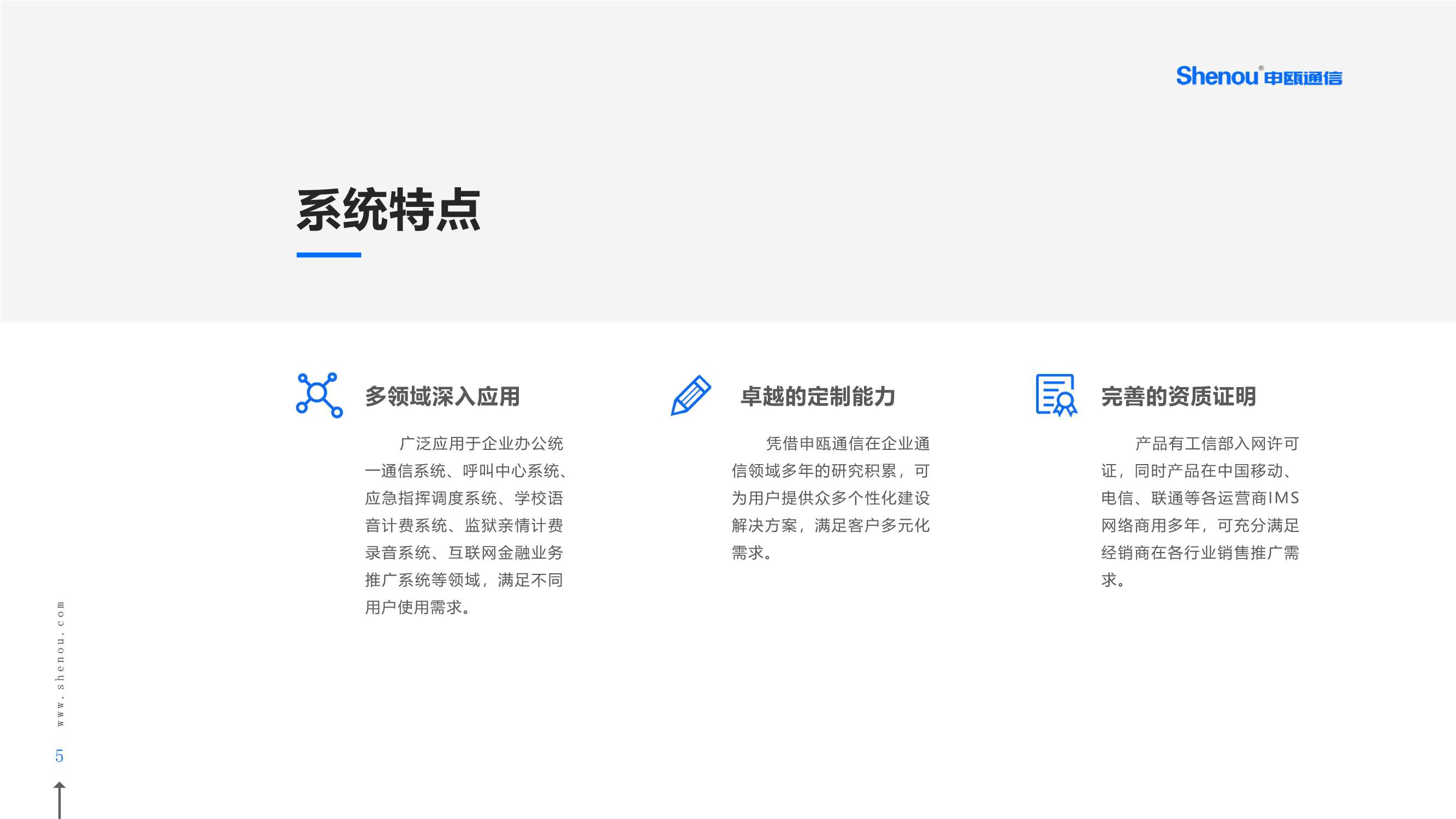Click paragraph starting with 凭借申瓯通信
This screenshot has height=819, width=1456.
[x=830, y=497]
